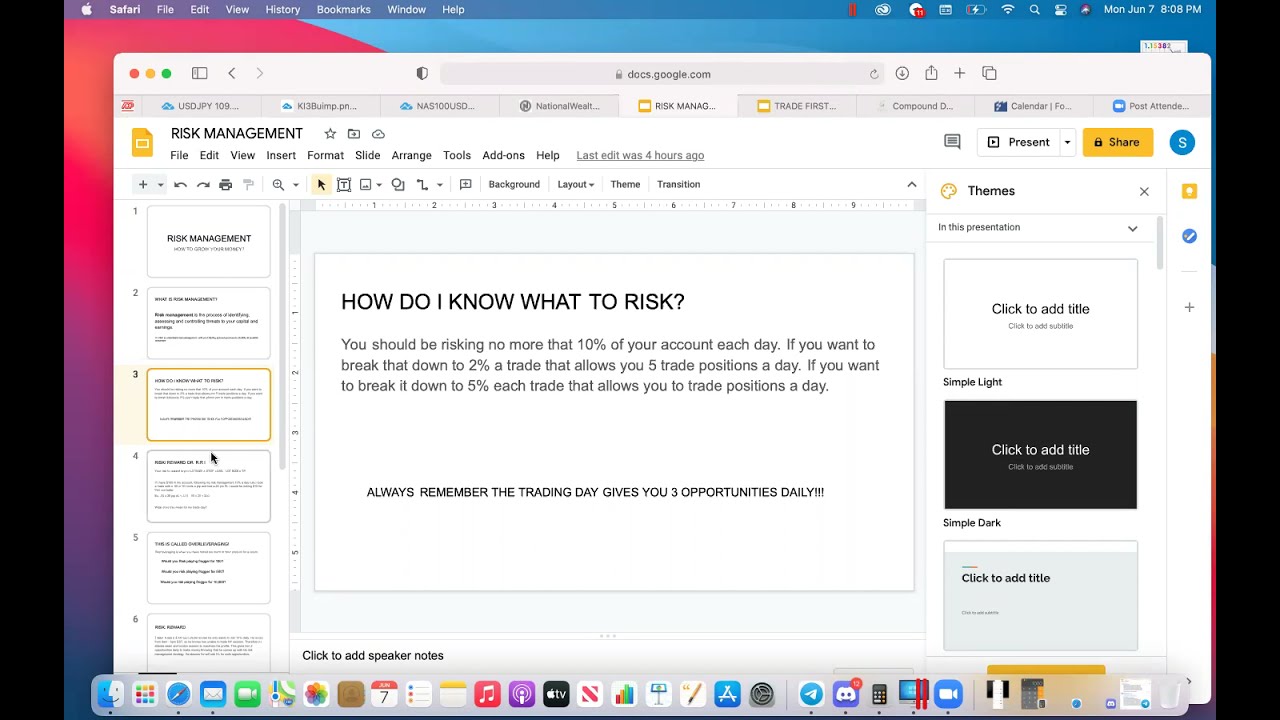Switch to the Compound D browser tab

[x=915, y=106]
